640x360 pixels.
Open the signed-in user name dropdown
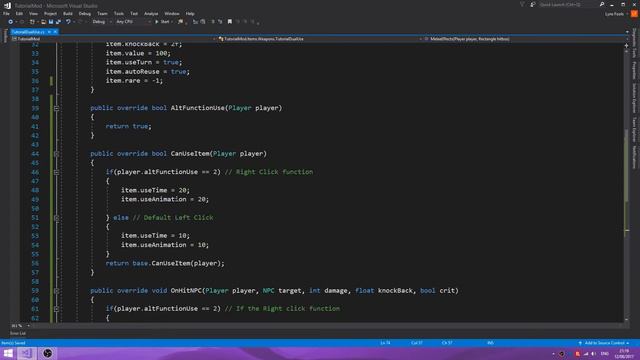tap(616, 14)
